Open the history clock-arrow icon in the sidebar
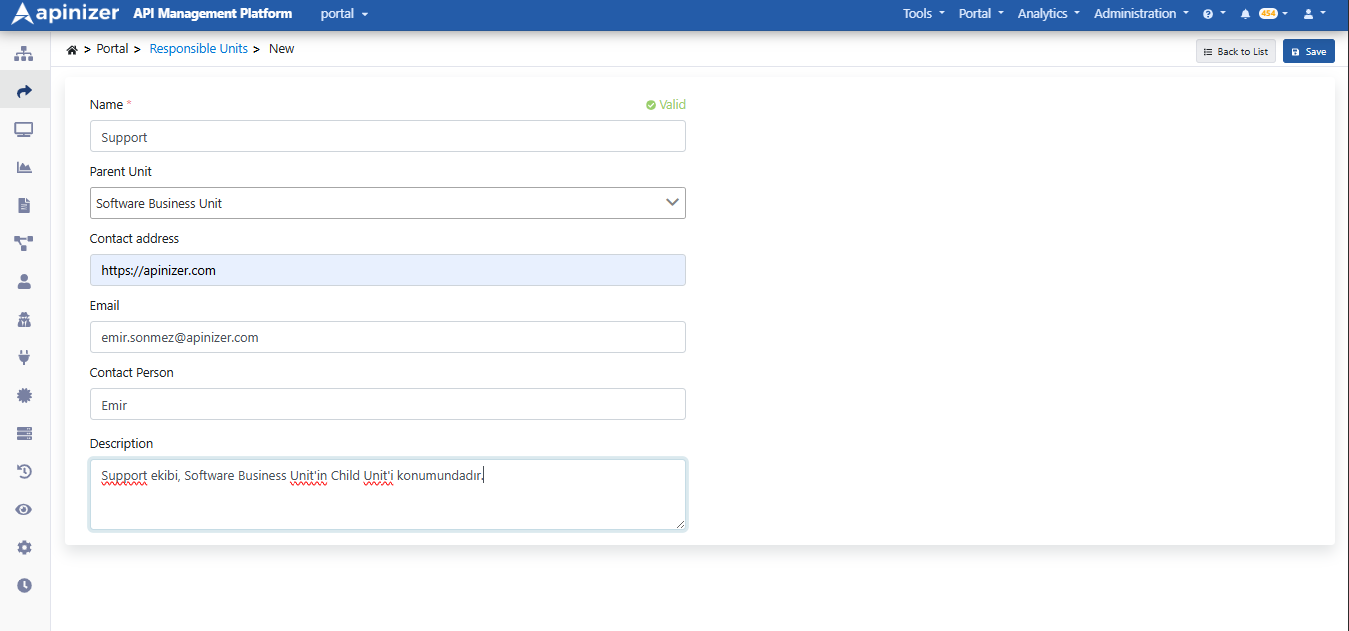Screen dimensions: 1349x631 tap(24, 471)
